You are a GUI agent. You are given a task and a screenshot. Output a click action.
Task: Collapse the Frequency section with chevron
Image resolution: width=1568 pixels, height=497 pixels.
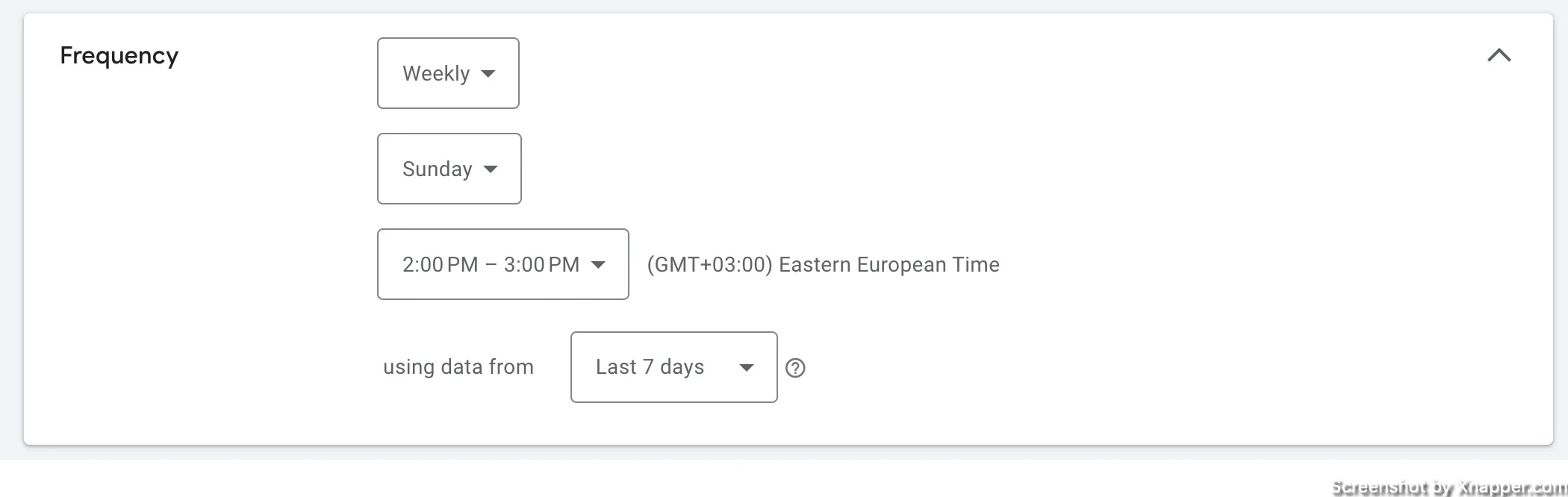(1499, 56)
